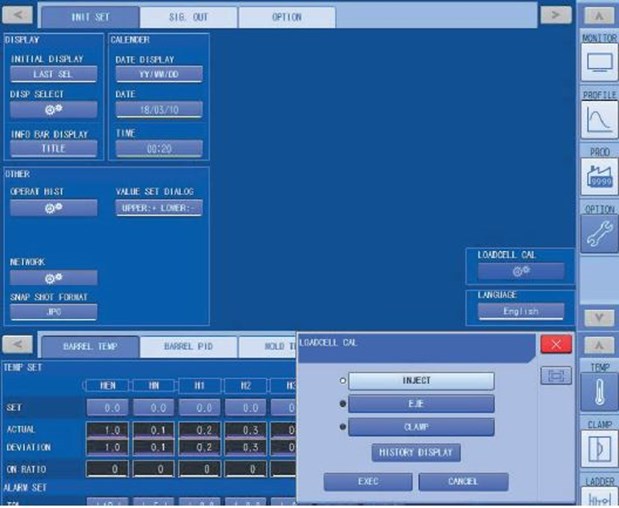Change the Date Display format YY/MM/DD
The width and height of the screenshot is (619, 508).
pyautogui.click(x=159, y=74)
